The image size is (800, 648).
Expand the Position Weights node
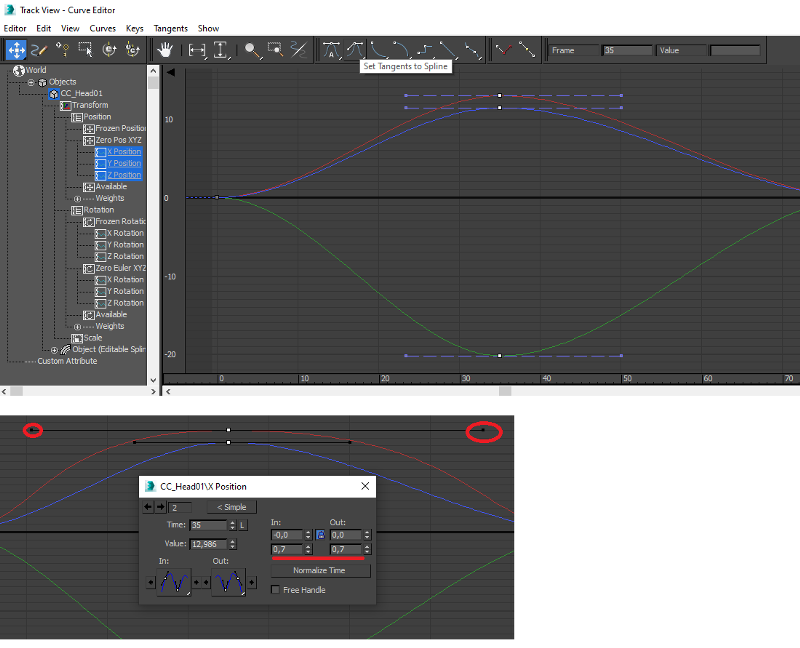click(78, 198)
